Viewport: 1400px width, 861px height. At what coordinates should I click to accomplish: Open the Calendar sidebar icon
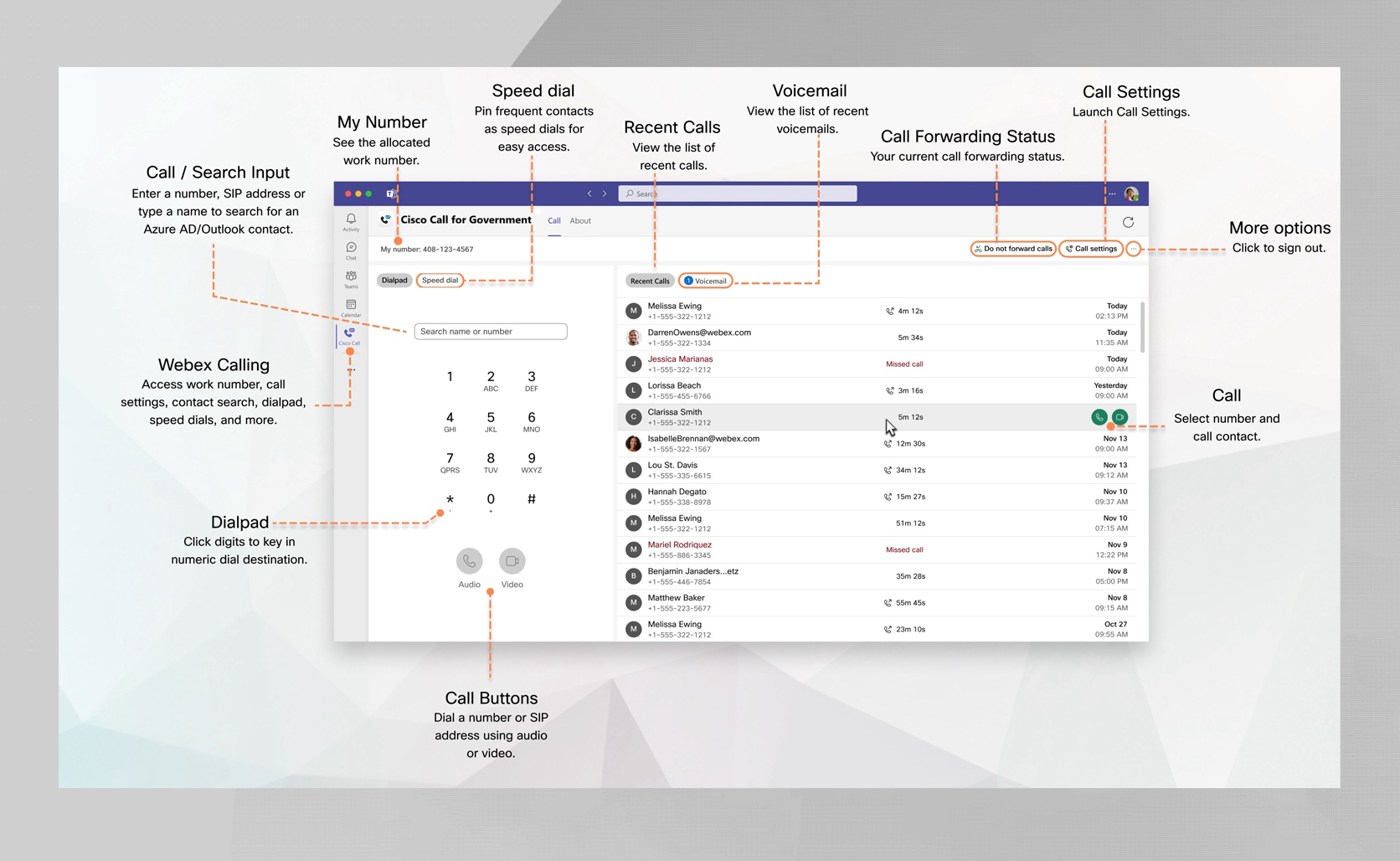click(x=351, y=307)
